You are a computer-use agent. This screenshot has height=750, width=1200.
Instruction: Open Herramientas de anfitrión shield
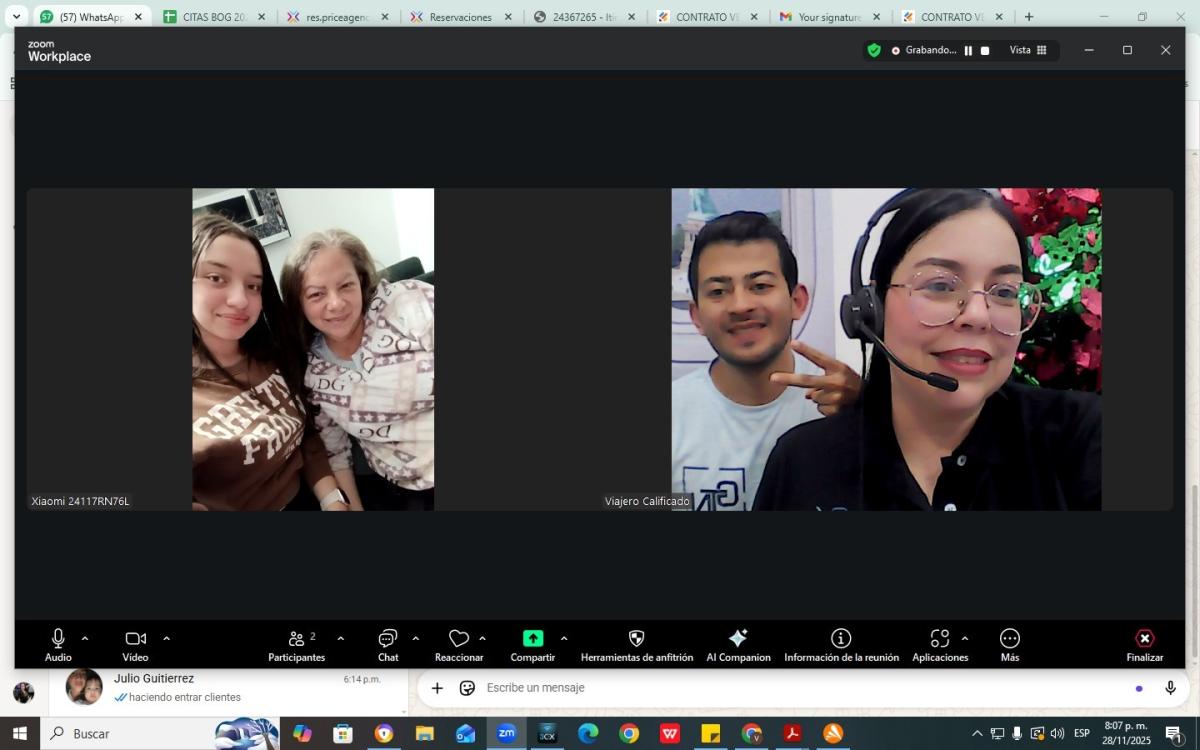(636, 639)
